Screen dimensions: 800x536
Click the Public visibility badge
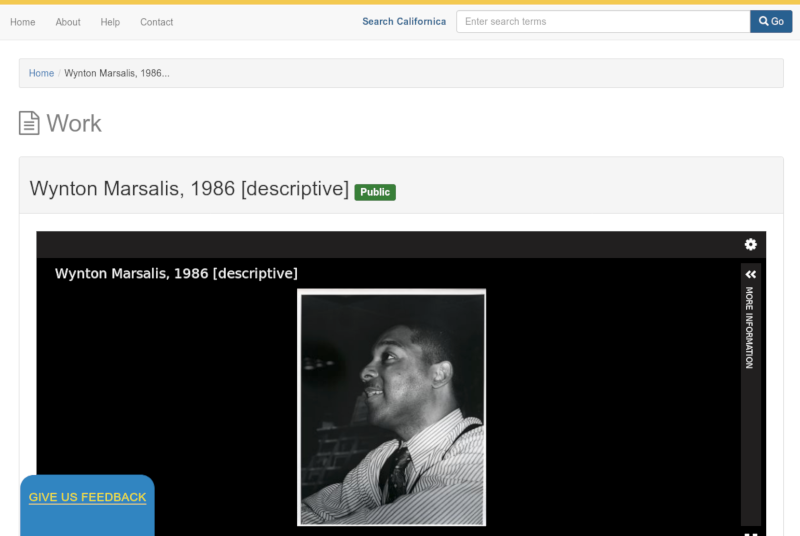tap(375, 192)
